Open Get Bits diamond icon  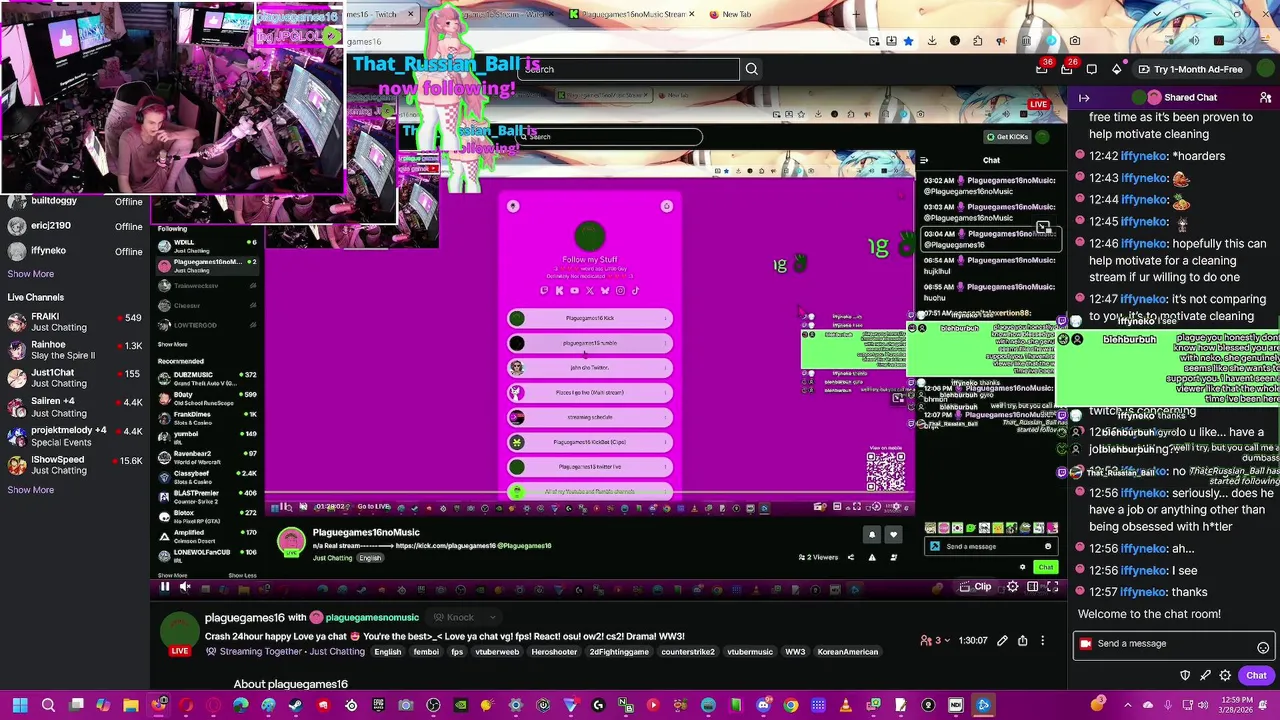[x=1117, y=69]
